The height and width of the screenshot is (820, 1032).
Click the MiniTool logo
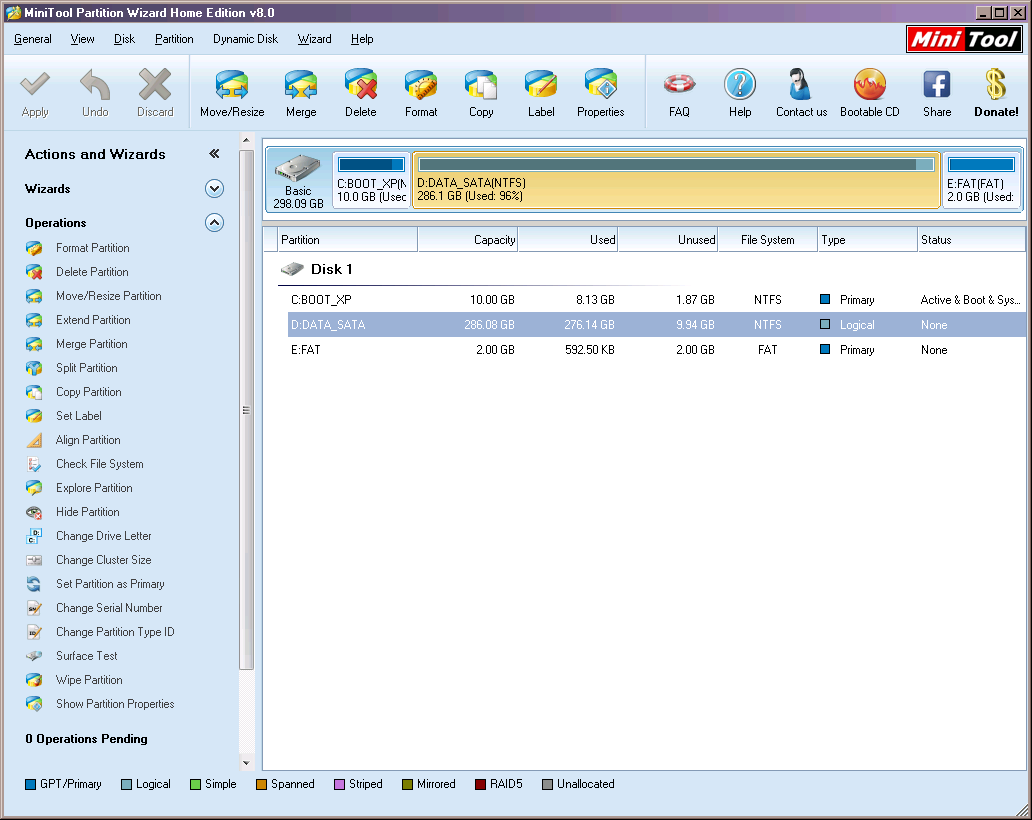(x=964, y=39)
